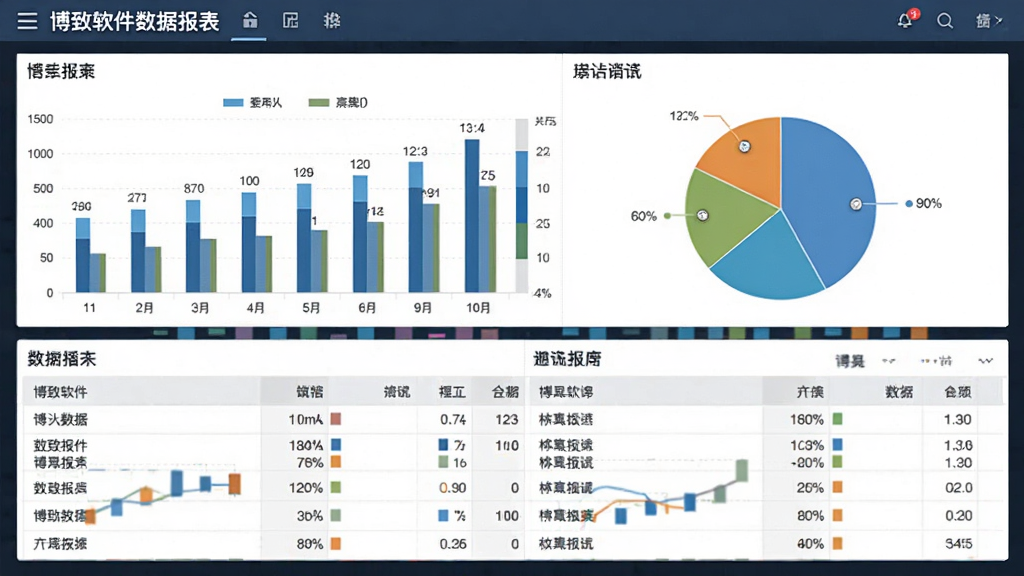Viewport: 1024px width, 576px height.
Task: Click the "0.26" value in the left table
Action: 453,544
